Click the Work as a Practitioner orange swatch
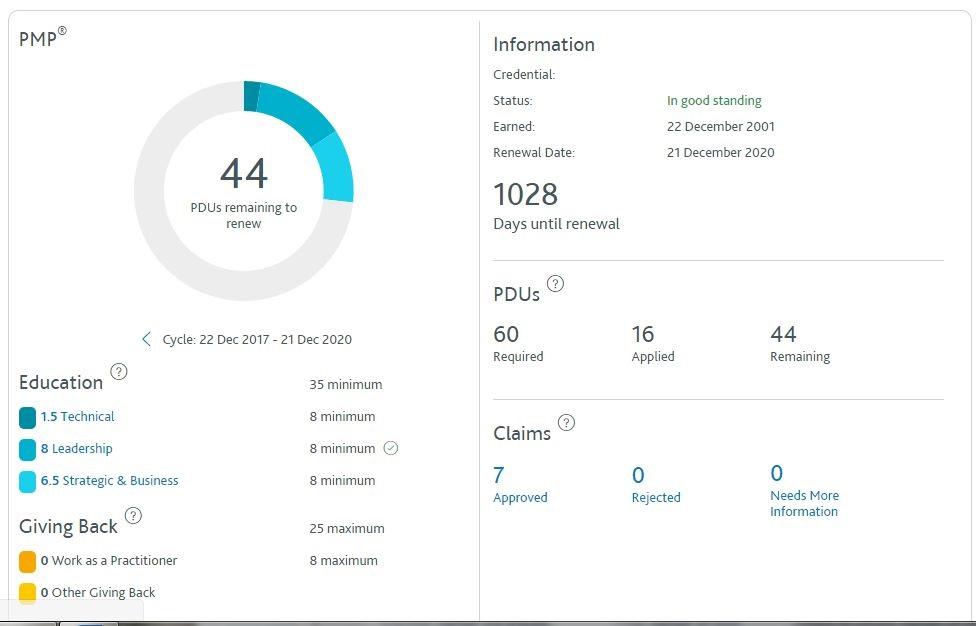Viewport: 976px width, 626px height. click(x=27, y=561)
